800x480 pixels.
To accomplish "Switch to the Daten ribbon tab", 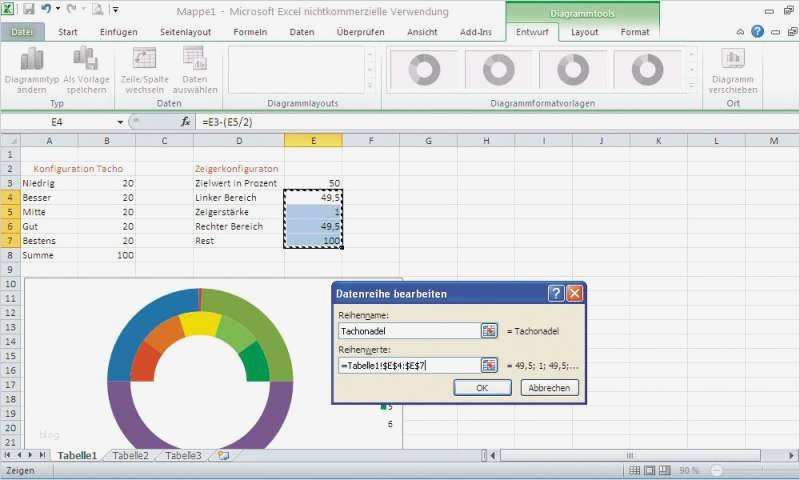I will click(x=302, y=32).
